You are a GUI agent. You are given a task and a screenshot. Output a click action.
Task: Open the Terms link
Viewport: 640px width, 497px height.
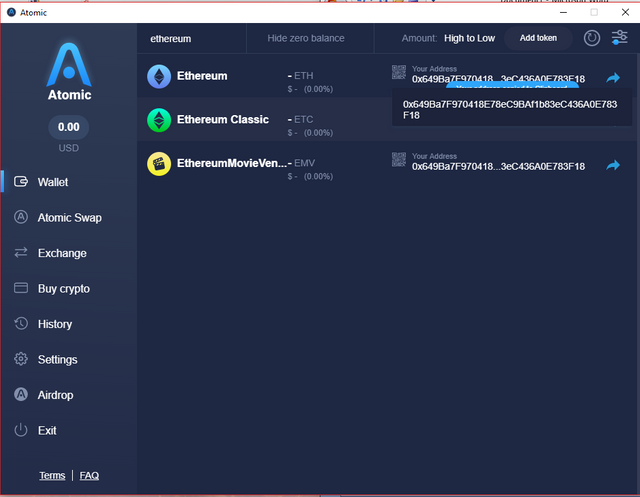pos(52,475)
